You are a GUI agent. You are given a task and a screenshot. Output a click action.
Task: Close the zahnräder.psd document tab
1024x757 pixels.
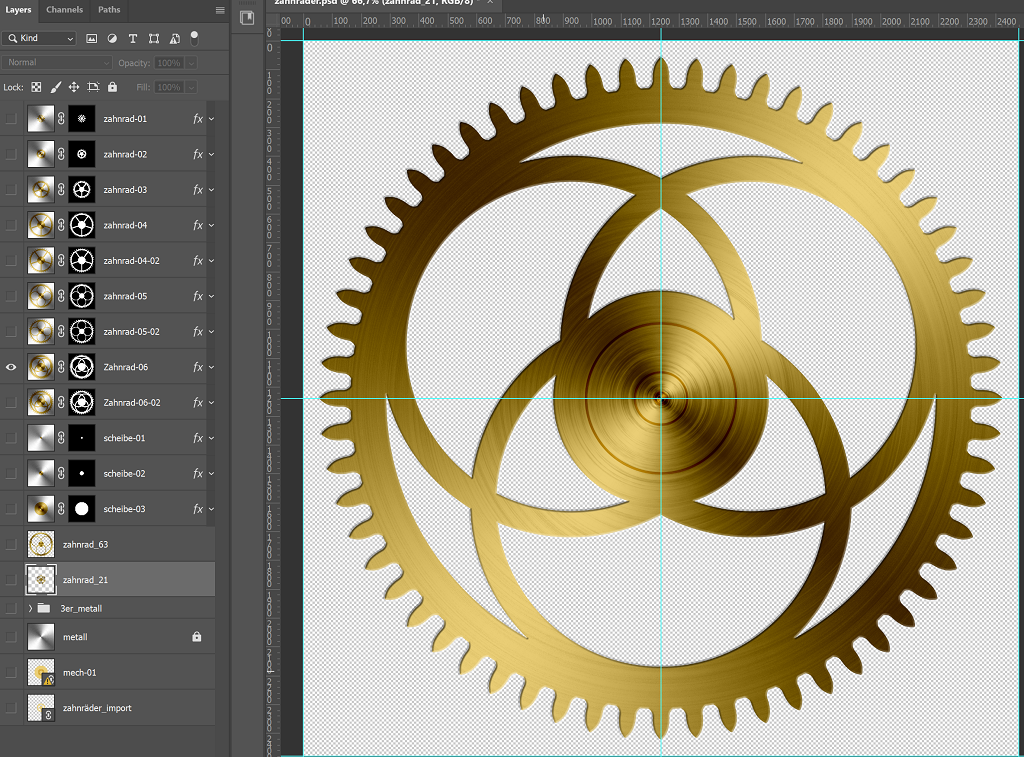(x=490, y=3)
